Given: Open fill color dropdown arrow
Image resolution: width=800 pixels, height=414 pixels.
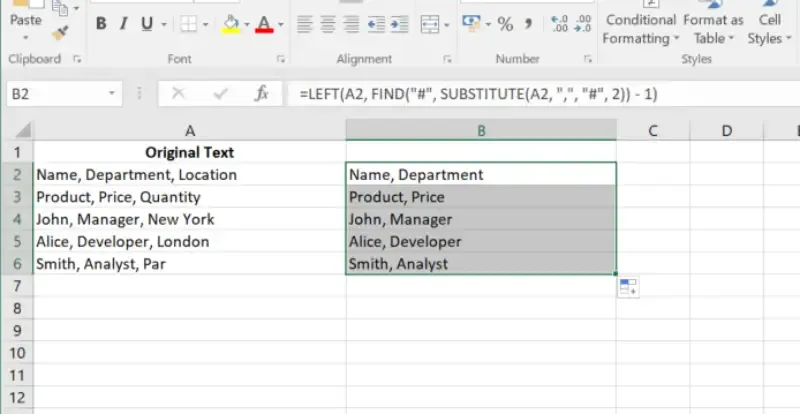Looking at the screenshot, I should tap(247, 24).
